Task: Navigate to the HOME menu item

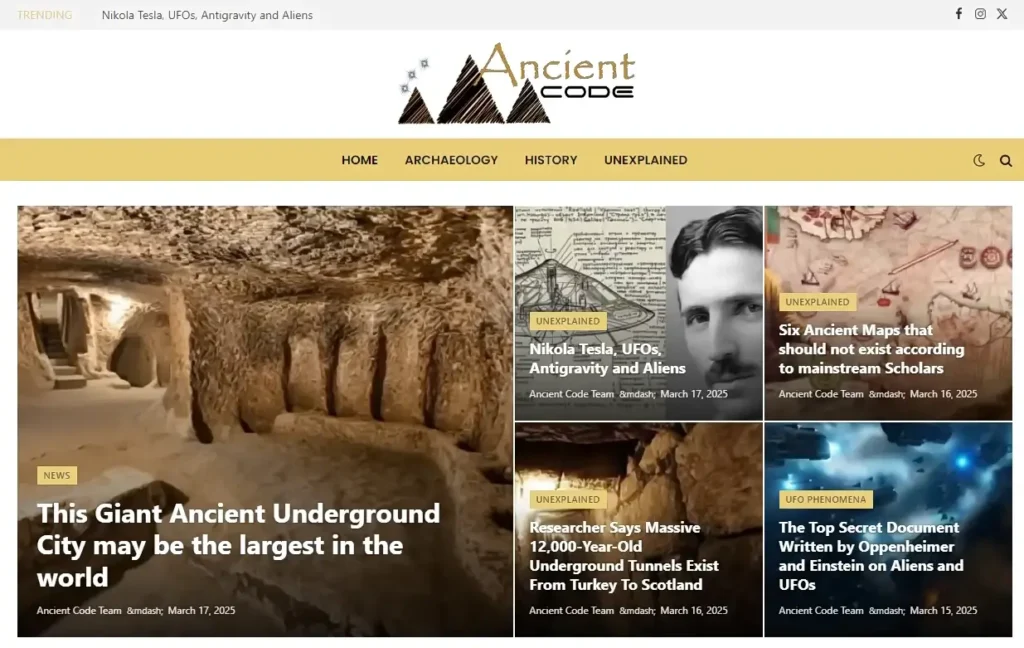Action: click(359, 160)
